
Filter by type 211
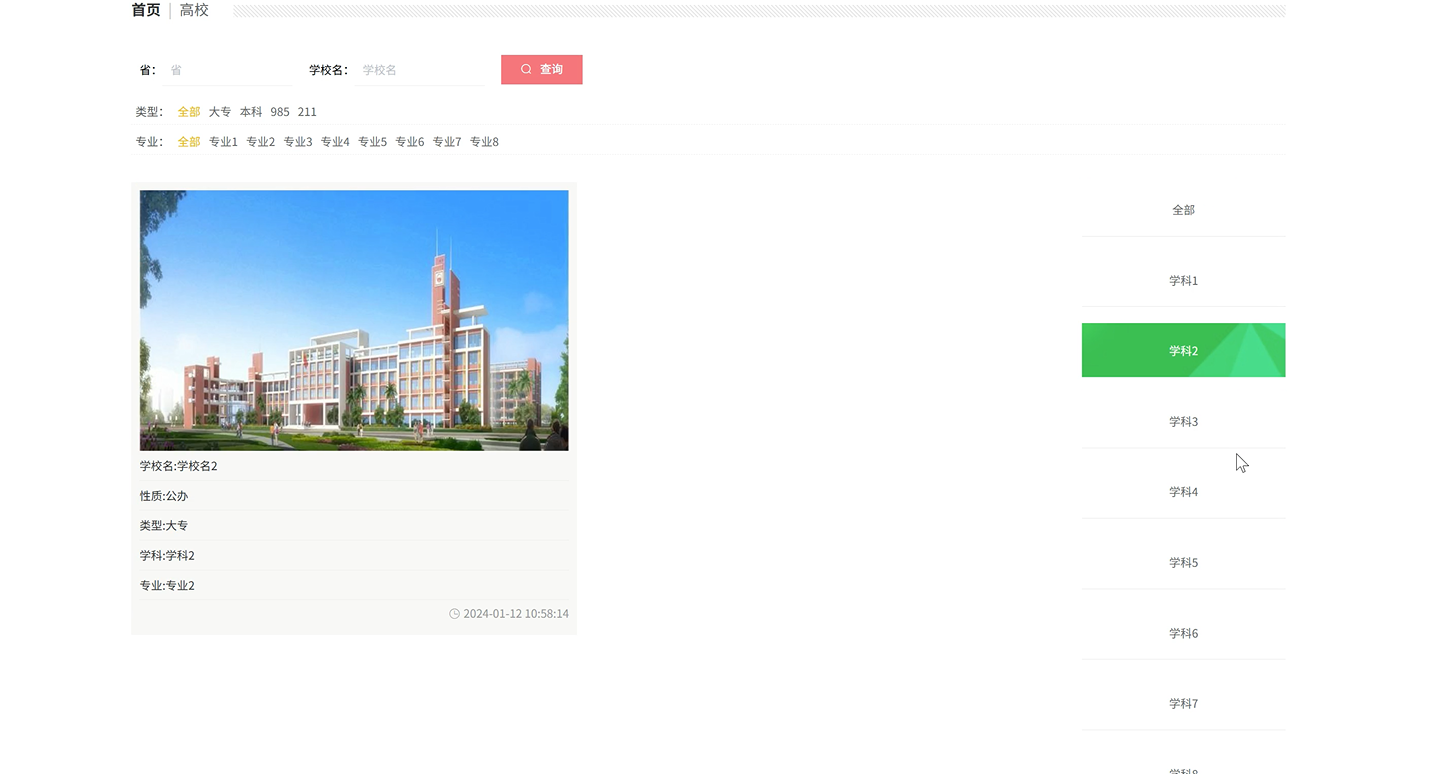pyautogui.click(x=307, y=112)
